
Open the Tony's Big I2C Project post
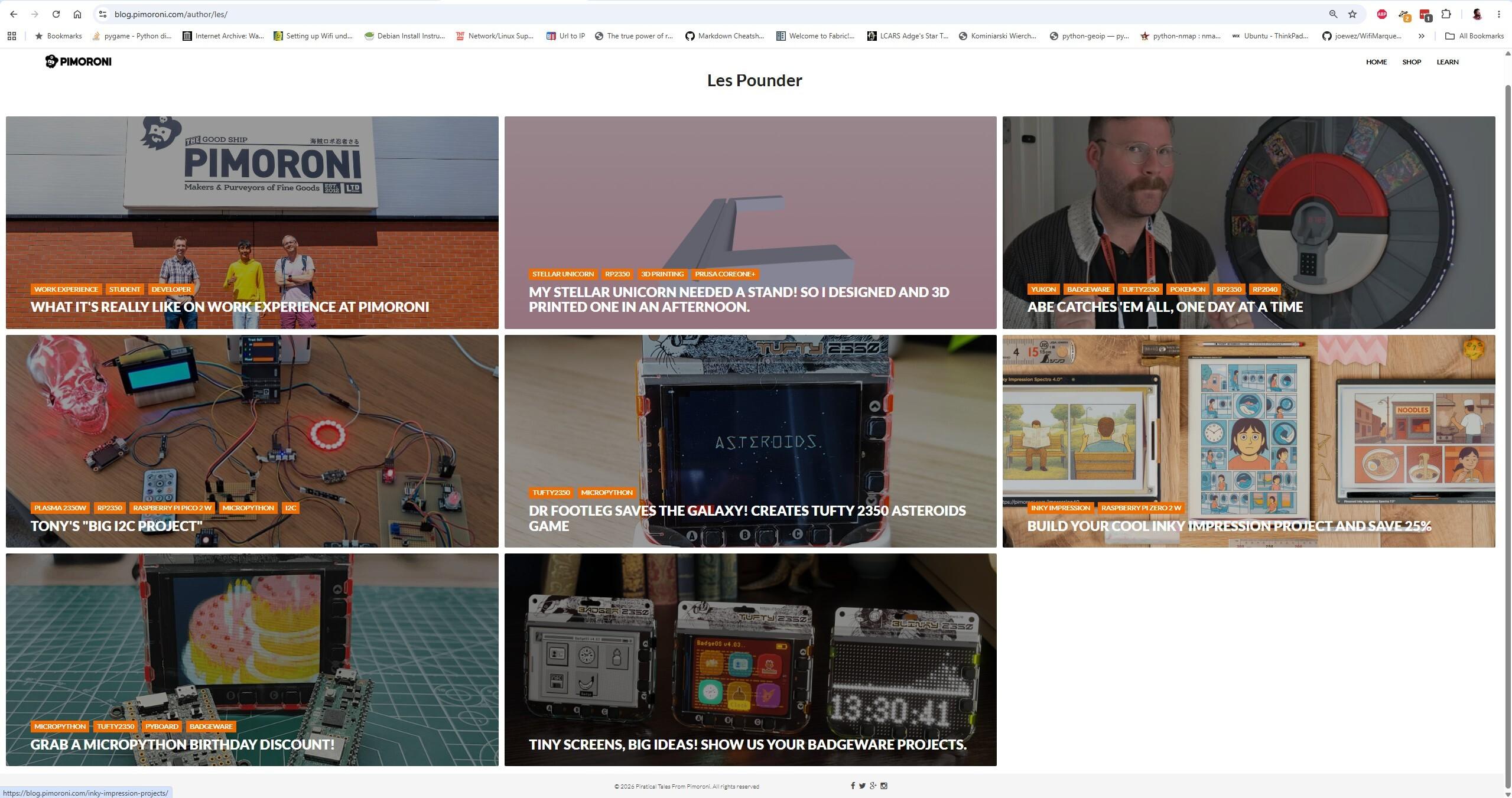pyautogui.click(x=116, y=526)
